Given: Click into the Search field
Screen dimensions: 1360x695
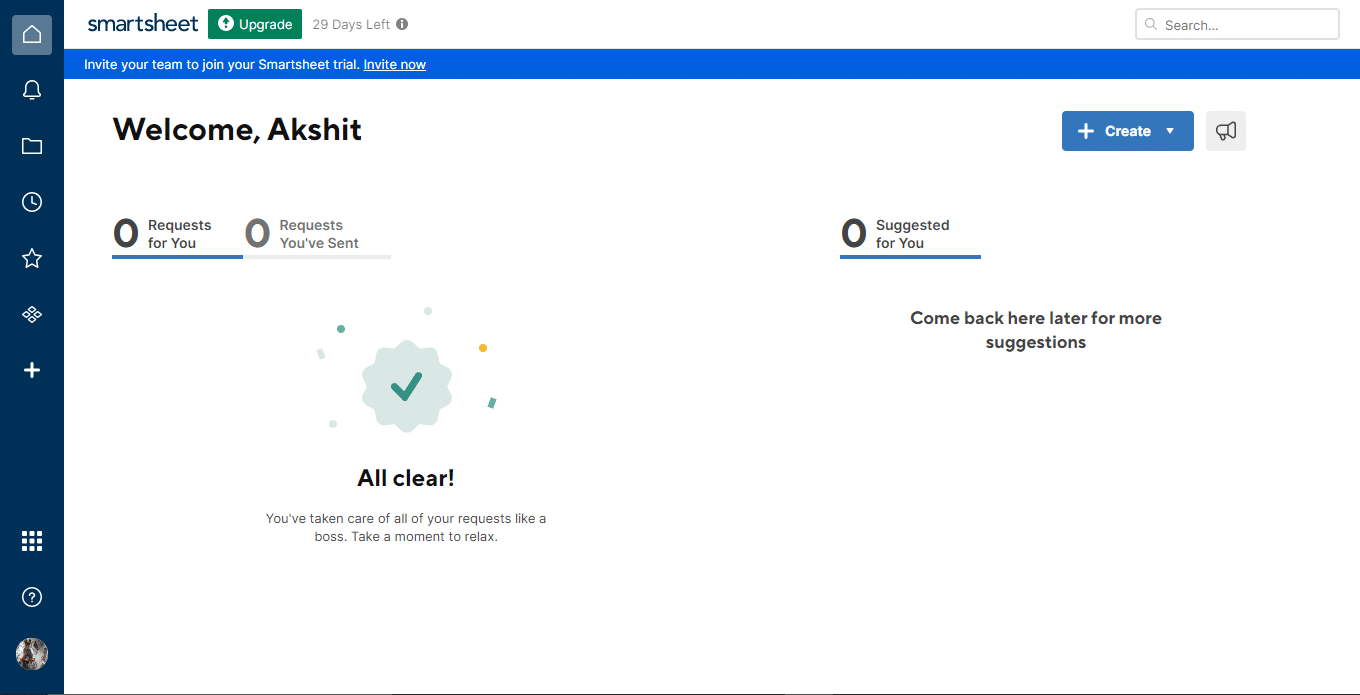Looking at the screenshot, I should tap(1237, 25).
